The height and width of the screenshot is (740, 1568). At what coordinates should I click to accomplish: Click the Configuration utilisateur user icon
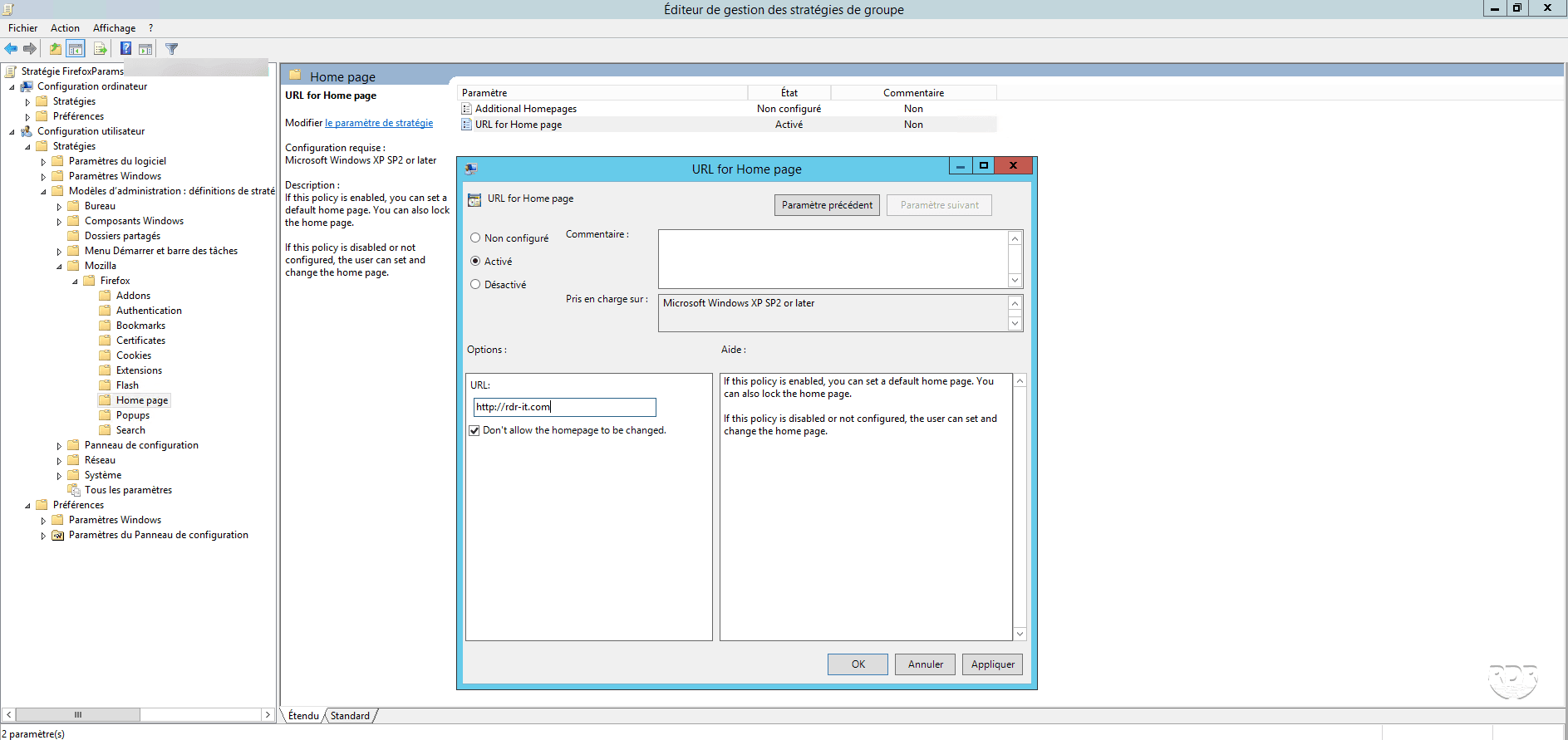point(27,131)
